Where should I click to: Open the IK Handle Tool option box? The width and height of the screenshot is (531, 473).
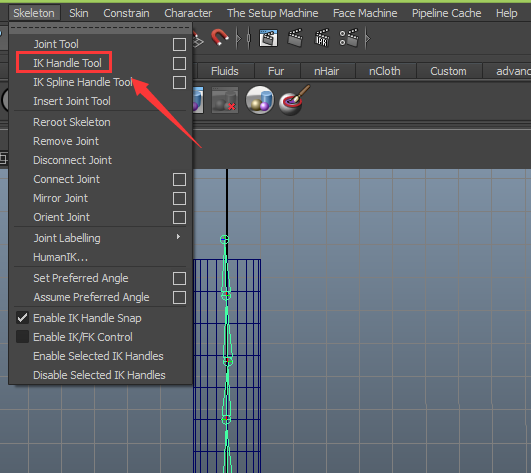coord(179,63)
